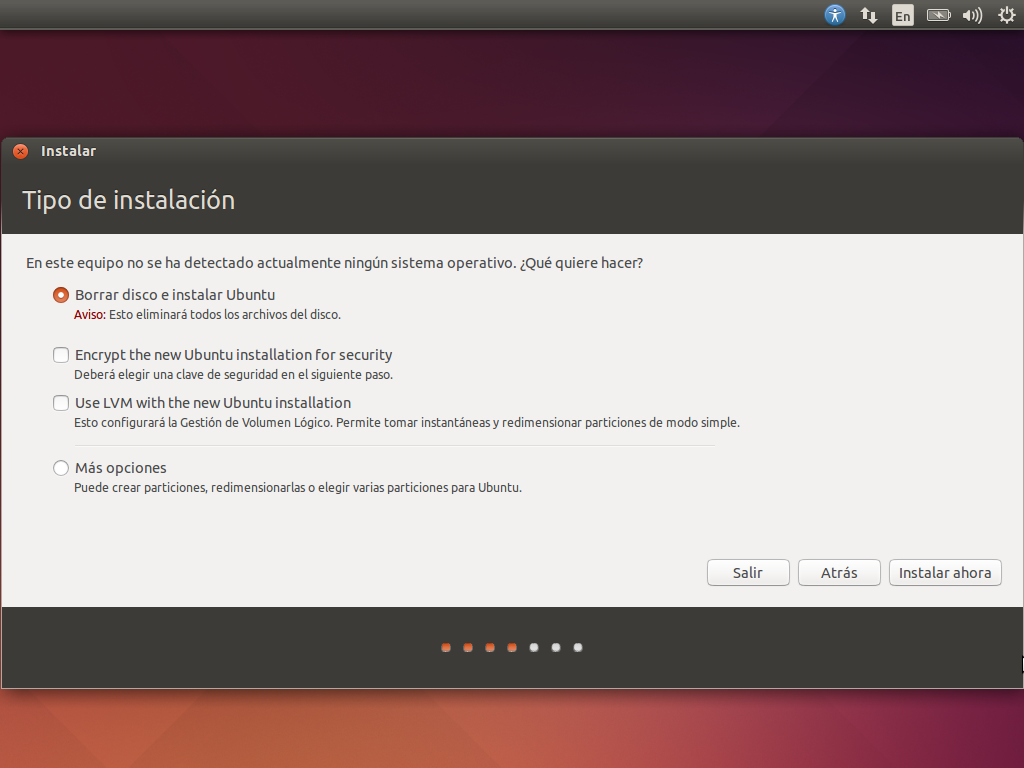Select the Más opciones radio button

61,468
